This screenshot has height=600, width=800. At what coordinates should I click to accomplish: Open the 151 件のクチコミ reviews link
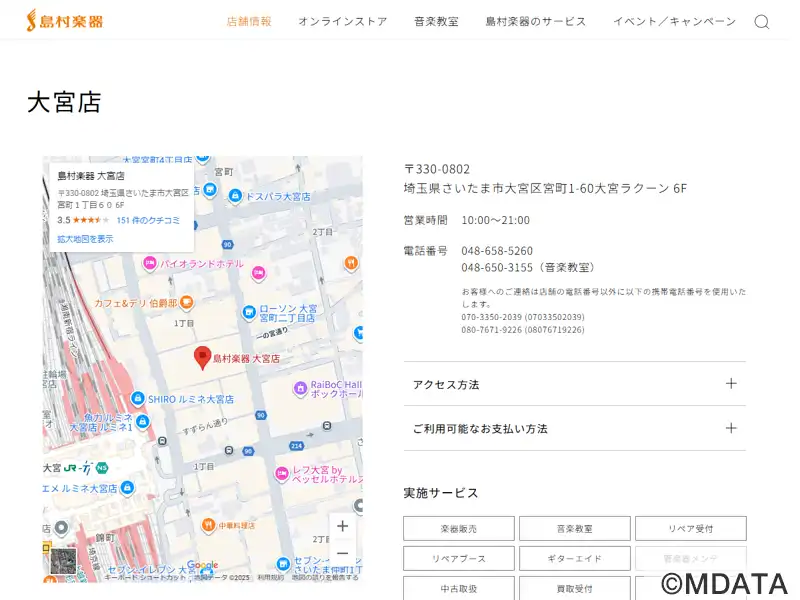[148, 220]
